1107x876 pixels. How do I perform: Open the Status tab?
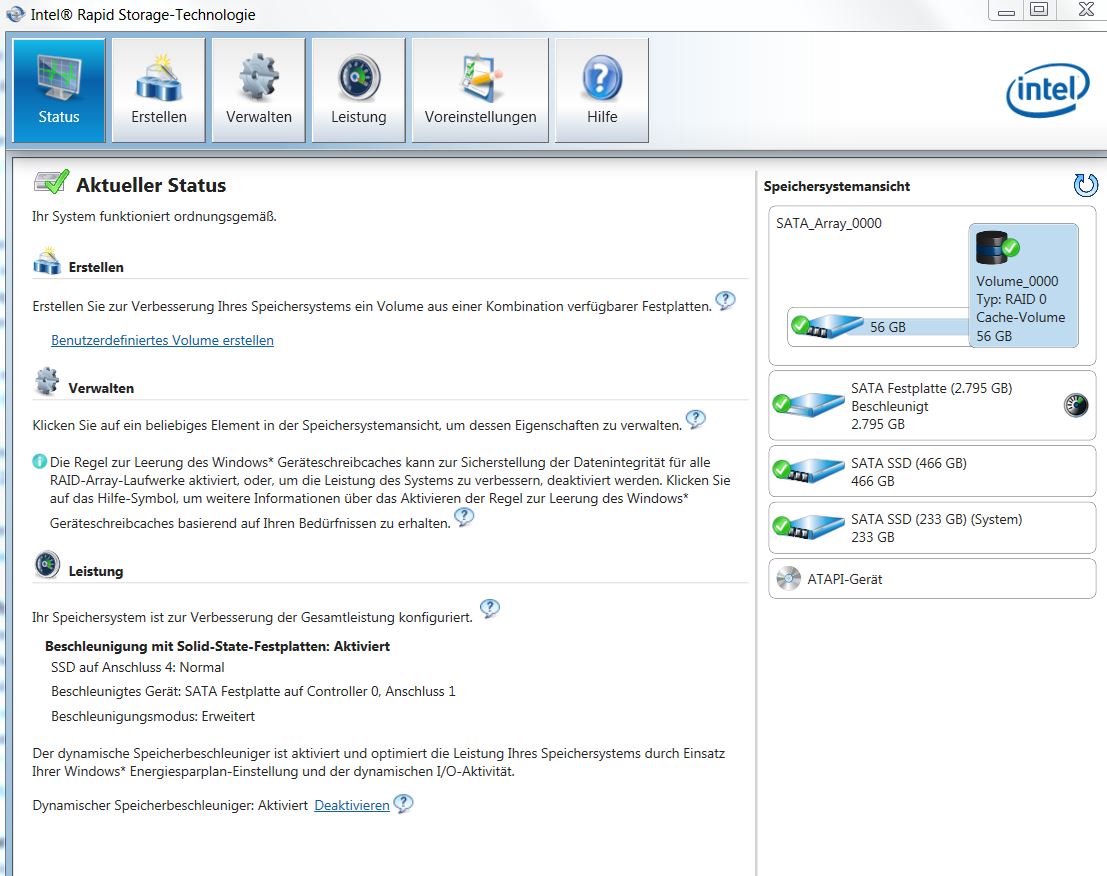(59, 90)
